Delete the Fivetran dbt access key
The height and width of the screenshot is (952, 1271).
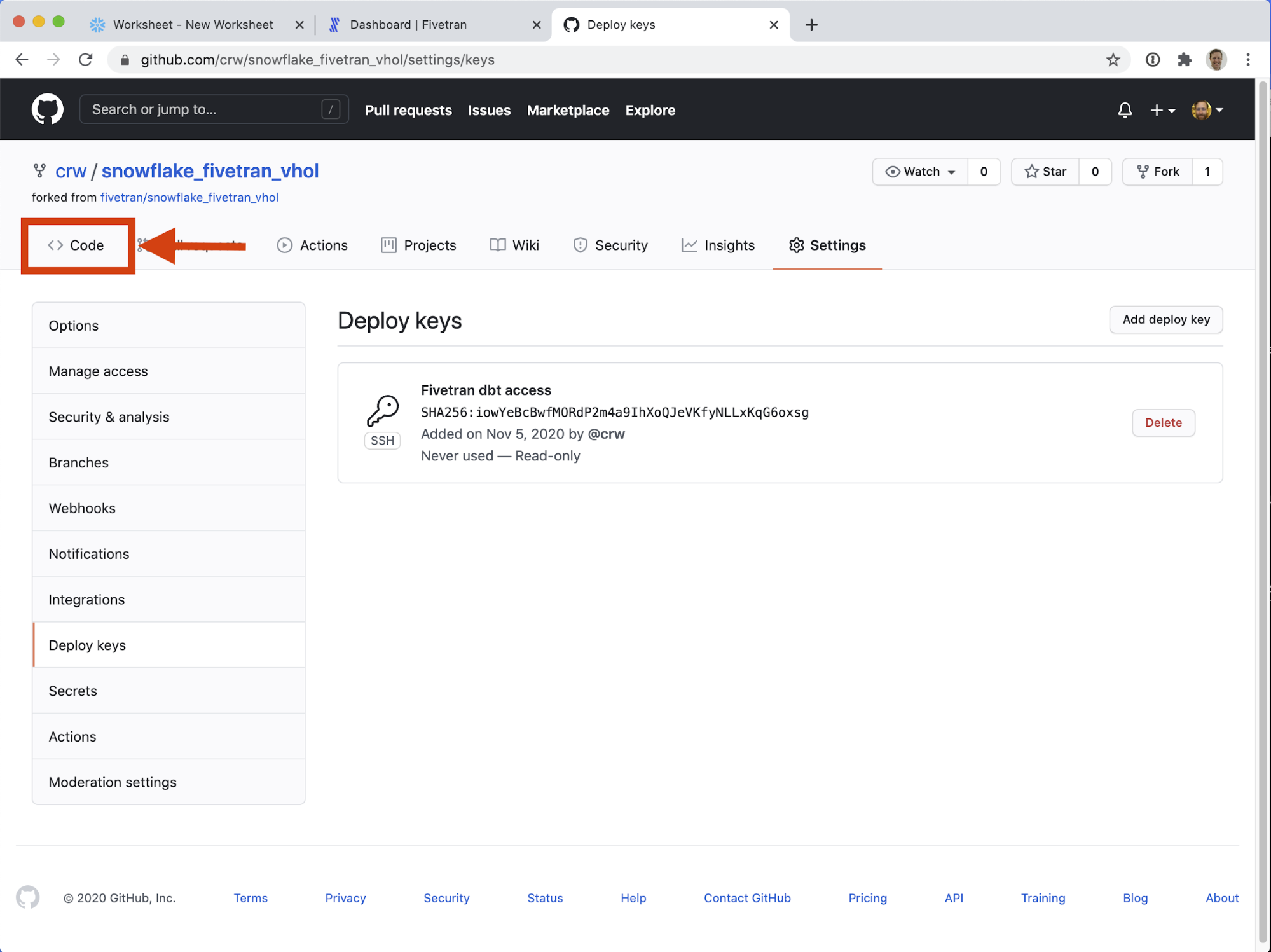click(1163, 423)
